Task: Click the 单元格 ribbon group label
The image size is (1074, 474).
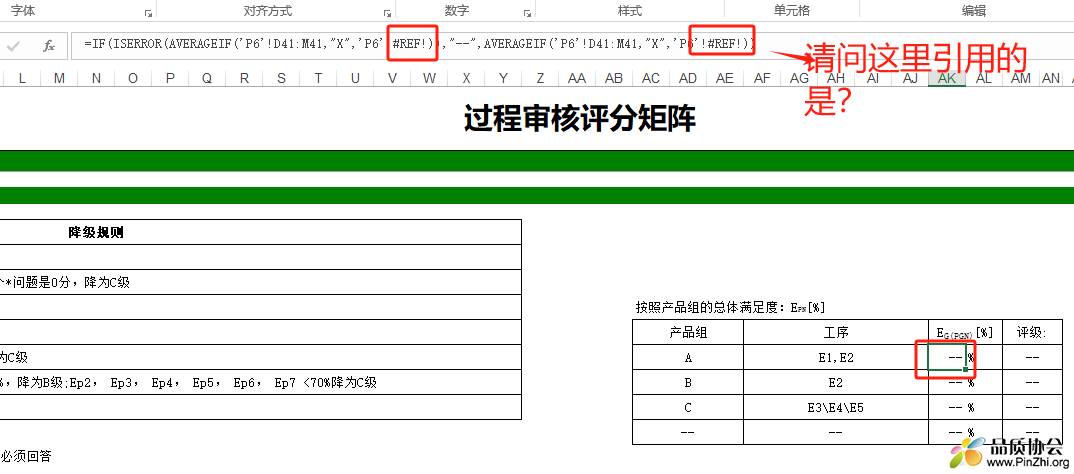Action: pos(792,10)
